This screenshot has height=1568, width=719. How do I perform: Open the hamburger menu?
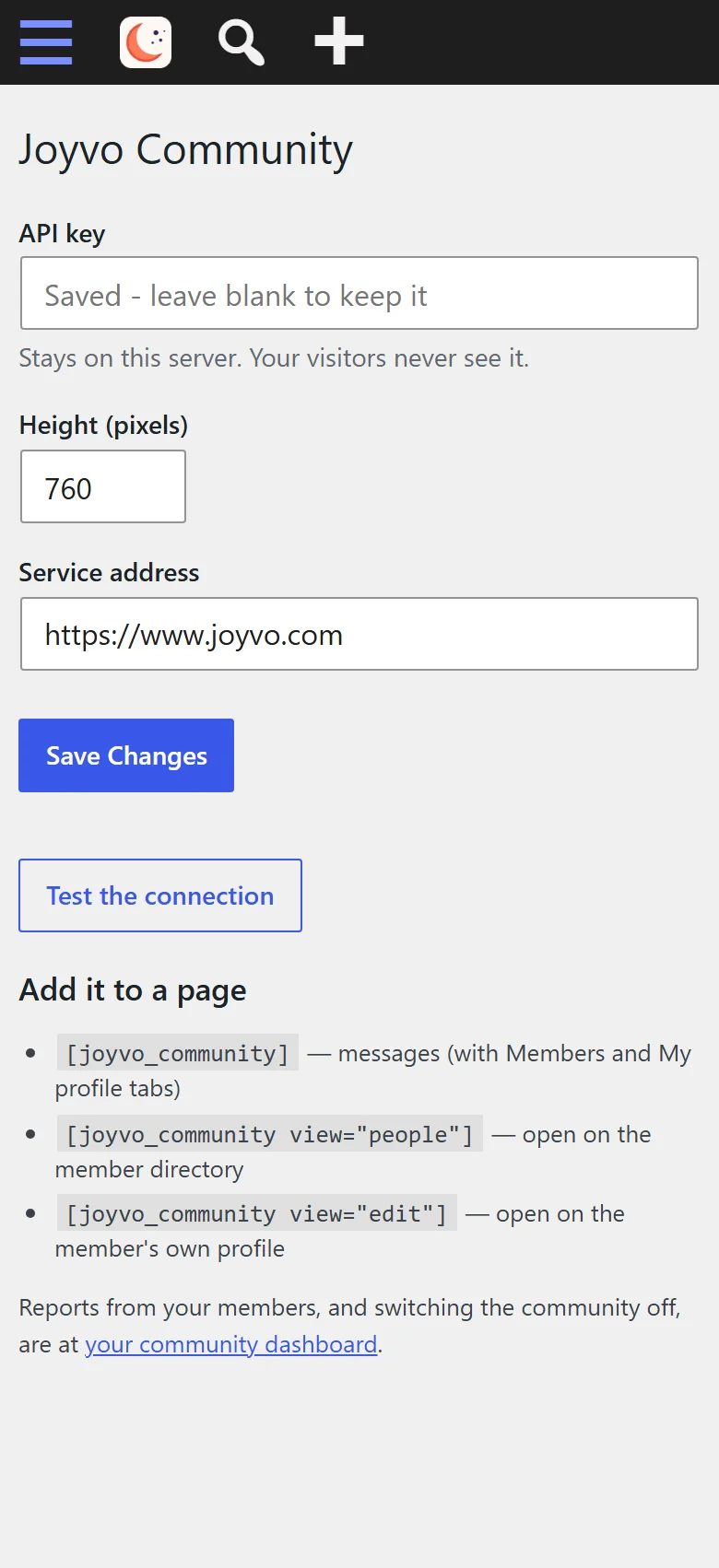tap(46, 42)
